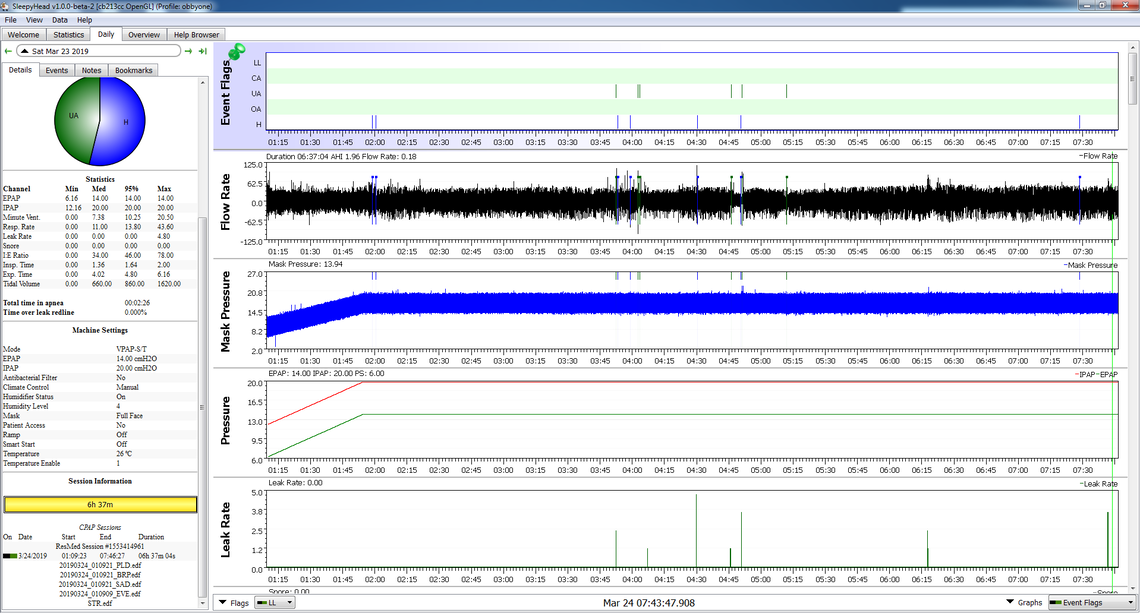The height and width of the screenshot is (613, 1140).
Task: Click the first H event marker near 02:00
Action: click(373, 122)
